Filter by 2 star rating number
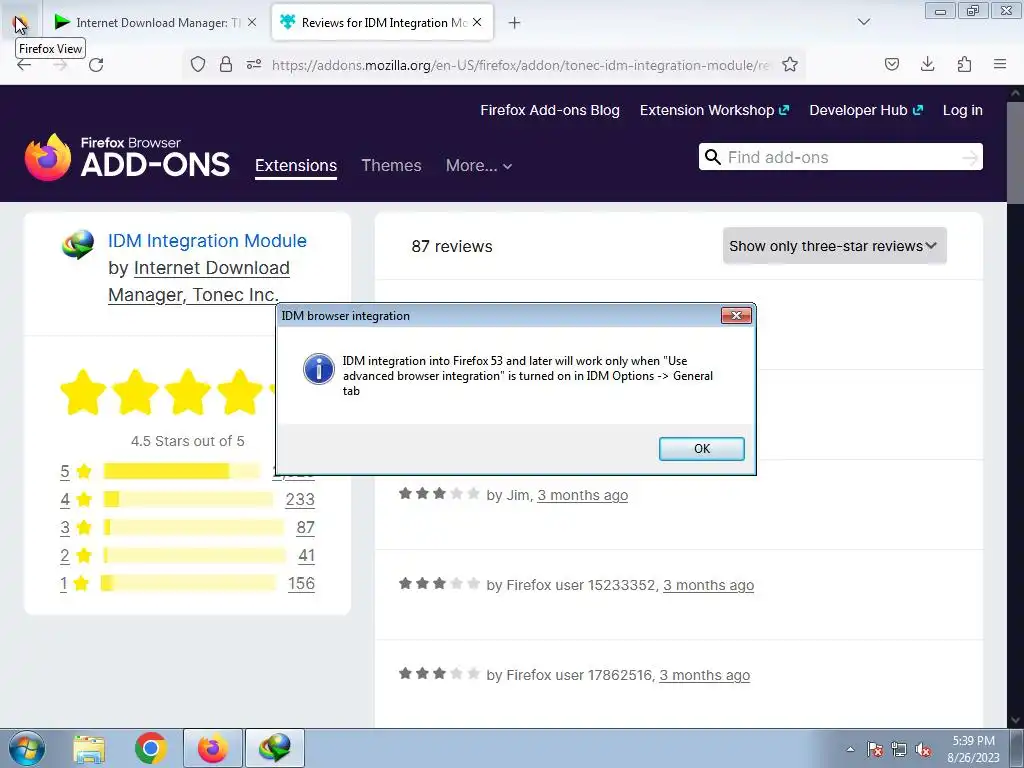 point(65,556)
